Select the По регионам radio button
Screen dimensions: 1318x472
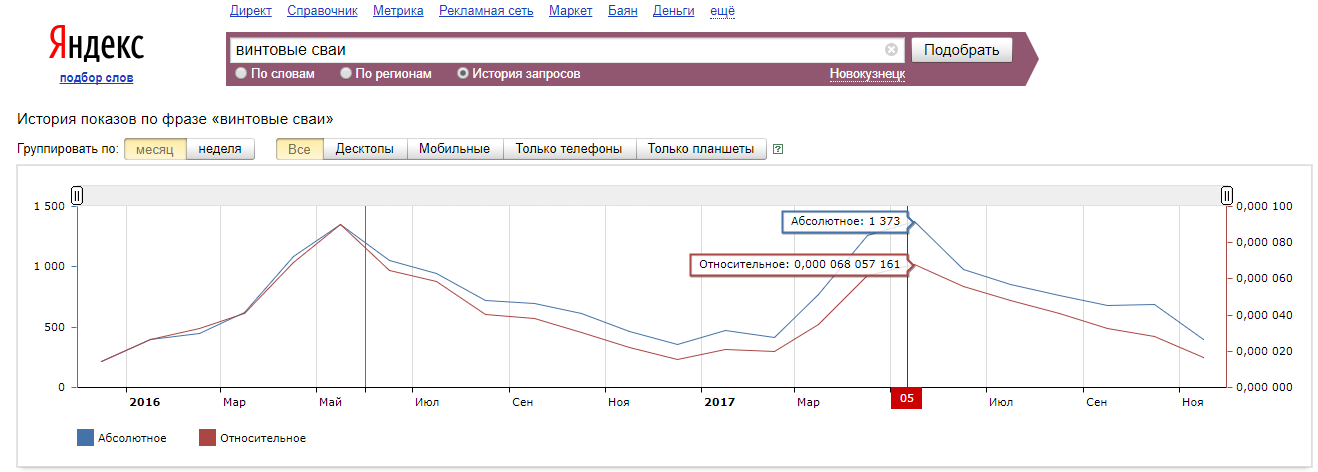346,73
